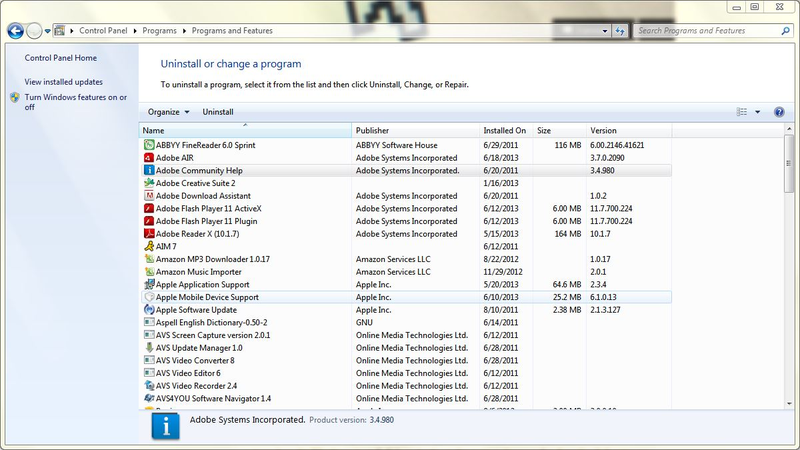Sort by the Name column header
The height and width of the screenshot is (450, 800).
tap(245, 130)
